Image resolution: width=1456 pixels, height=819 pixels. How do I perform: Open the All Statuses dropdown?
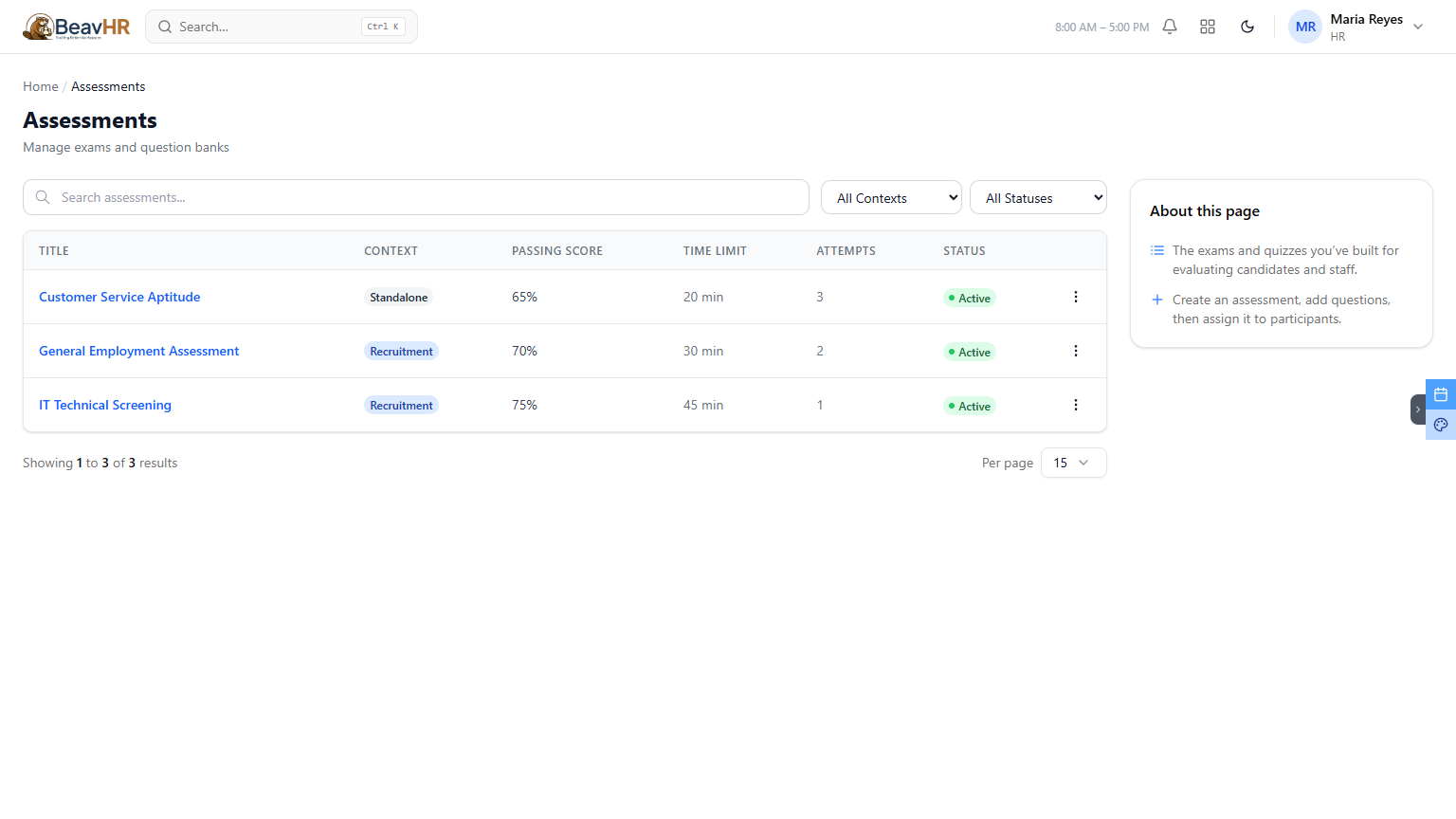[x=1039, y=197]
